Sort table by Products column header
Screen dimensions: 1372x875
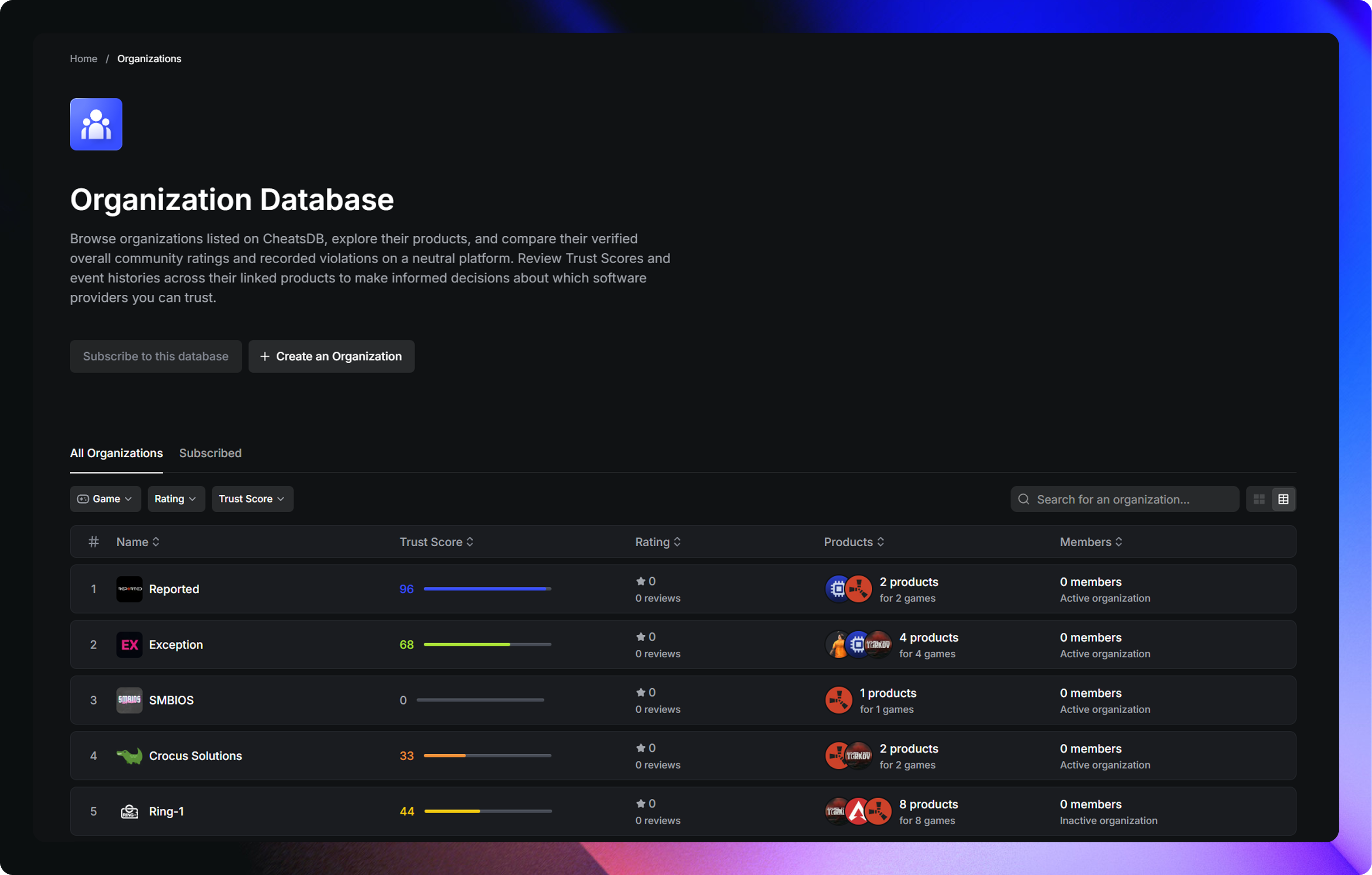pos(854,542)
